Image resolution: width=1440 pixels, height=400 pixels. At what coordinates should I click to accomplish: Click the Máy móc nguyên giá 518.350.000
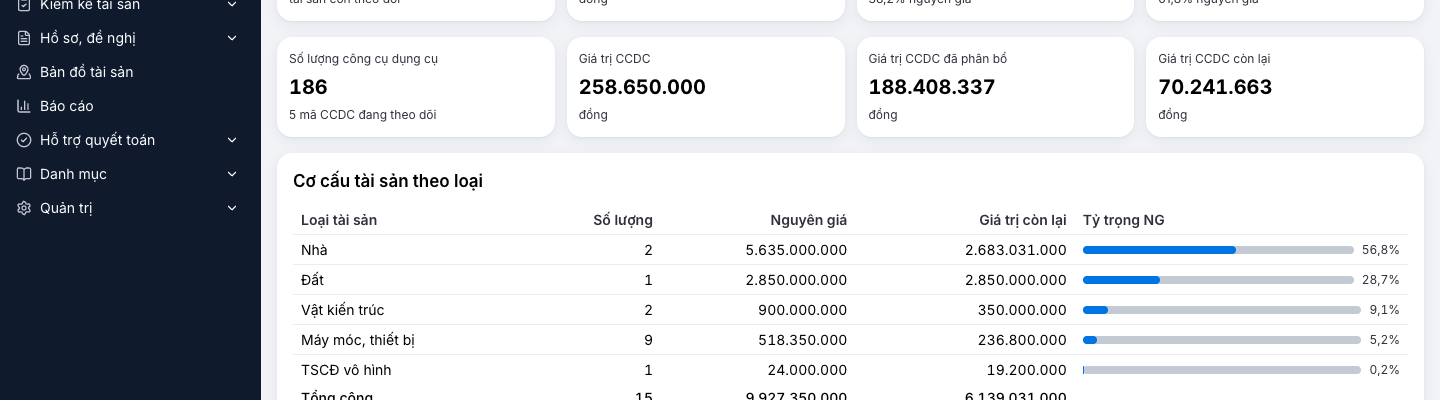803,340
